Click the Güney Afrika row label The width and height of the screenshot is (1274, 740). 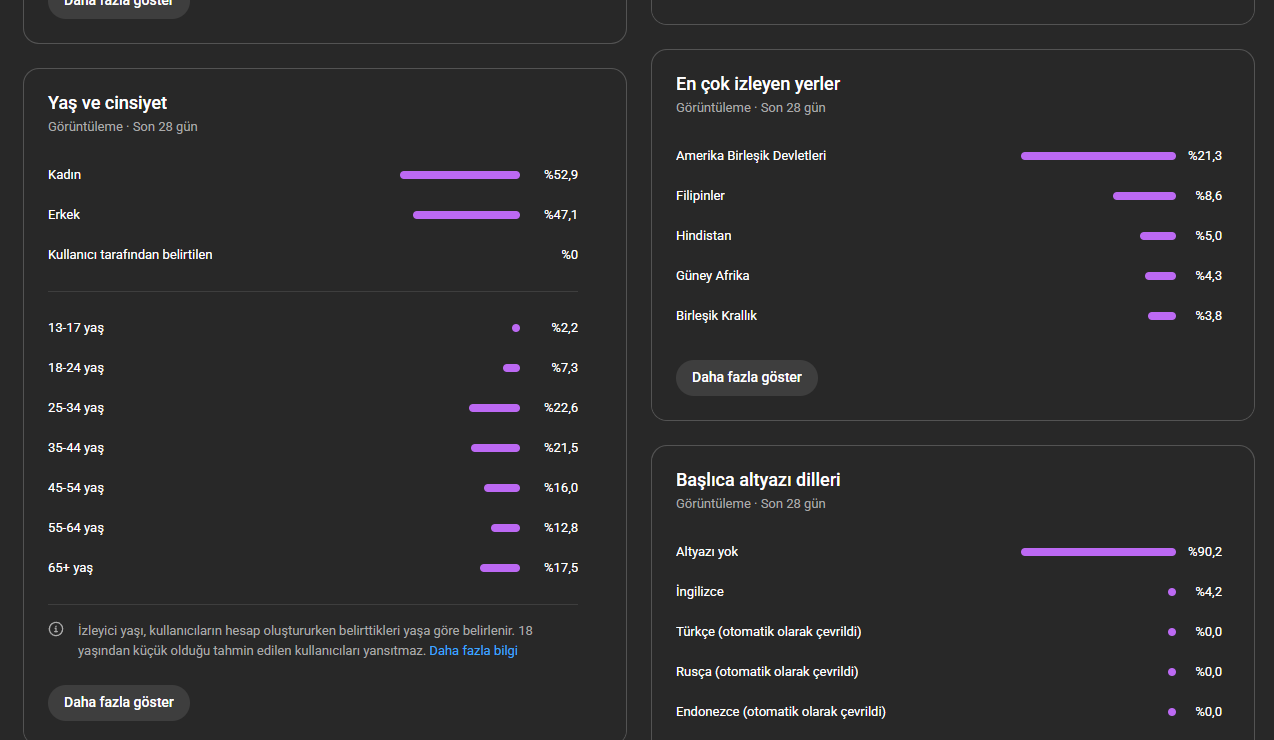click(712, 276)
